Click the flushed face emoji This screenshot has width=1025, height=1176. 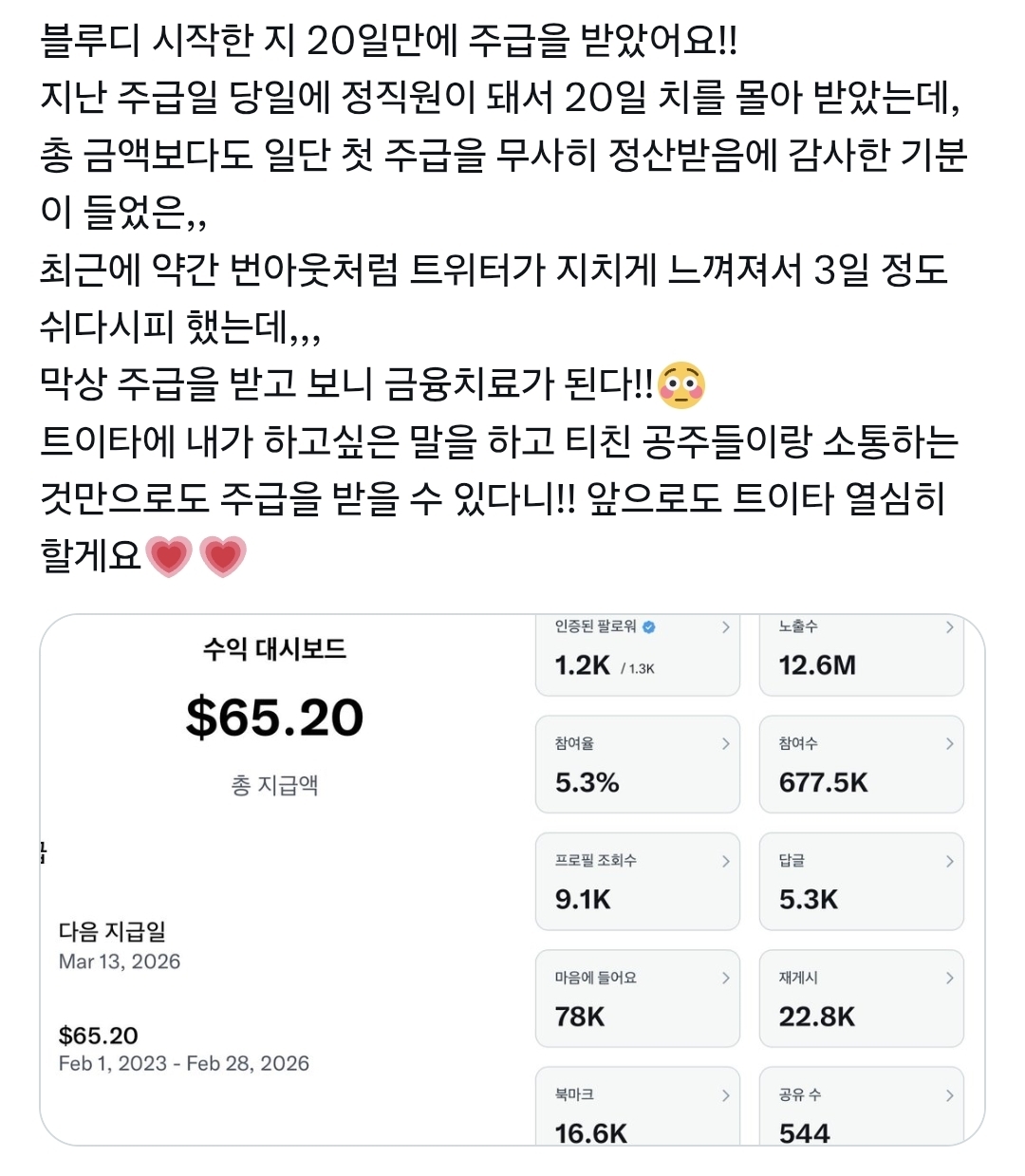point(680,384)
